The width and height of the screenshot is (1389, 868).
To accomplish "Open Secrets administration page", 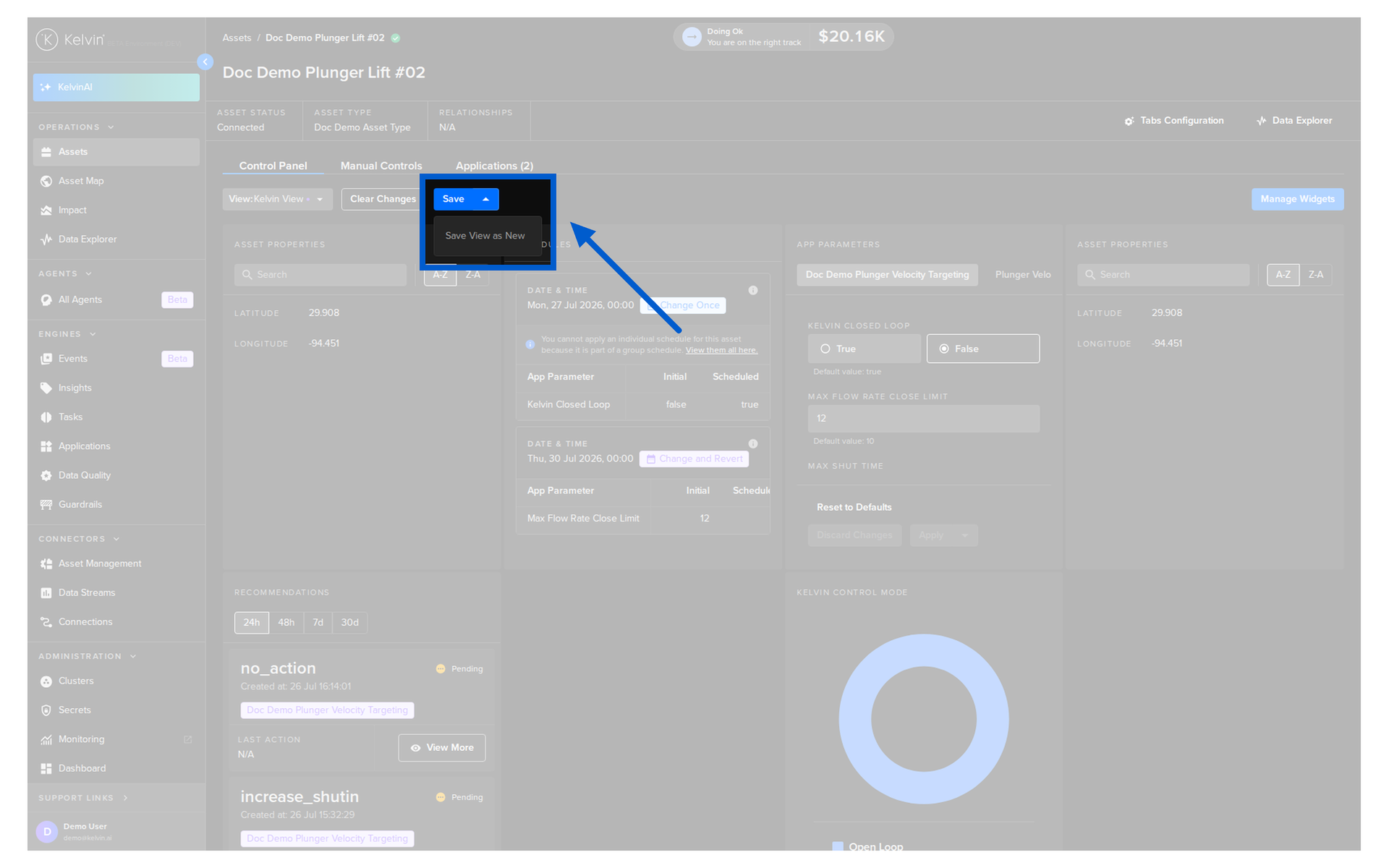I will pos(116,710).
